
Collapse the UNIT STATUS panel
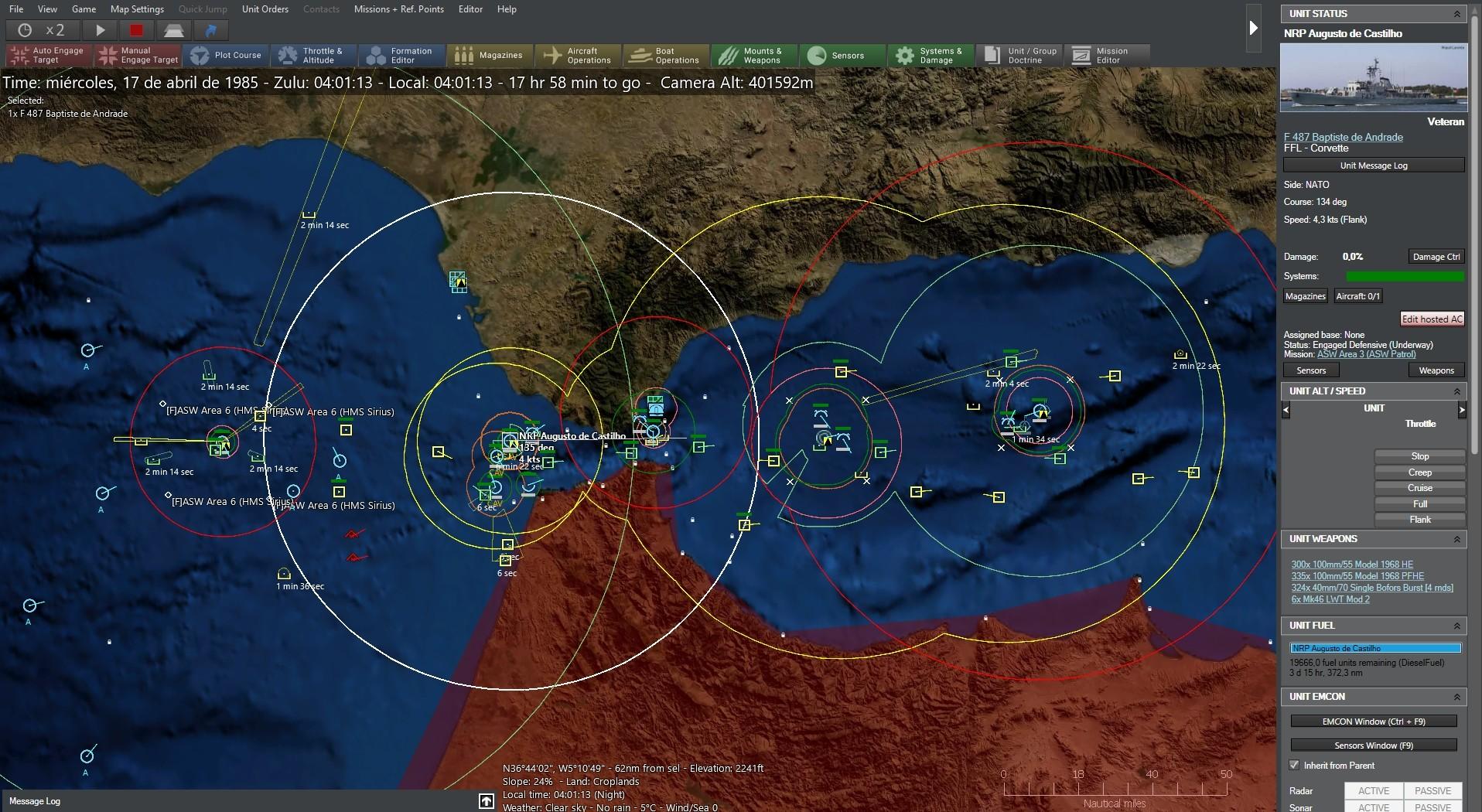click(x=1459, y=13)
